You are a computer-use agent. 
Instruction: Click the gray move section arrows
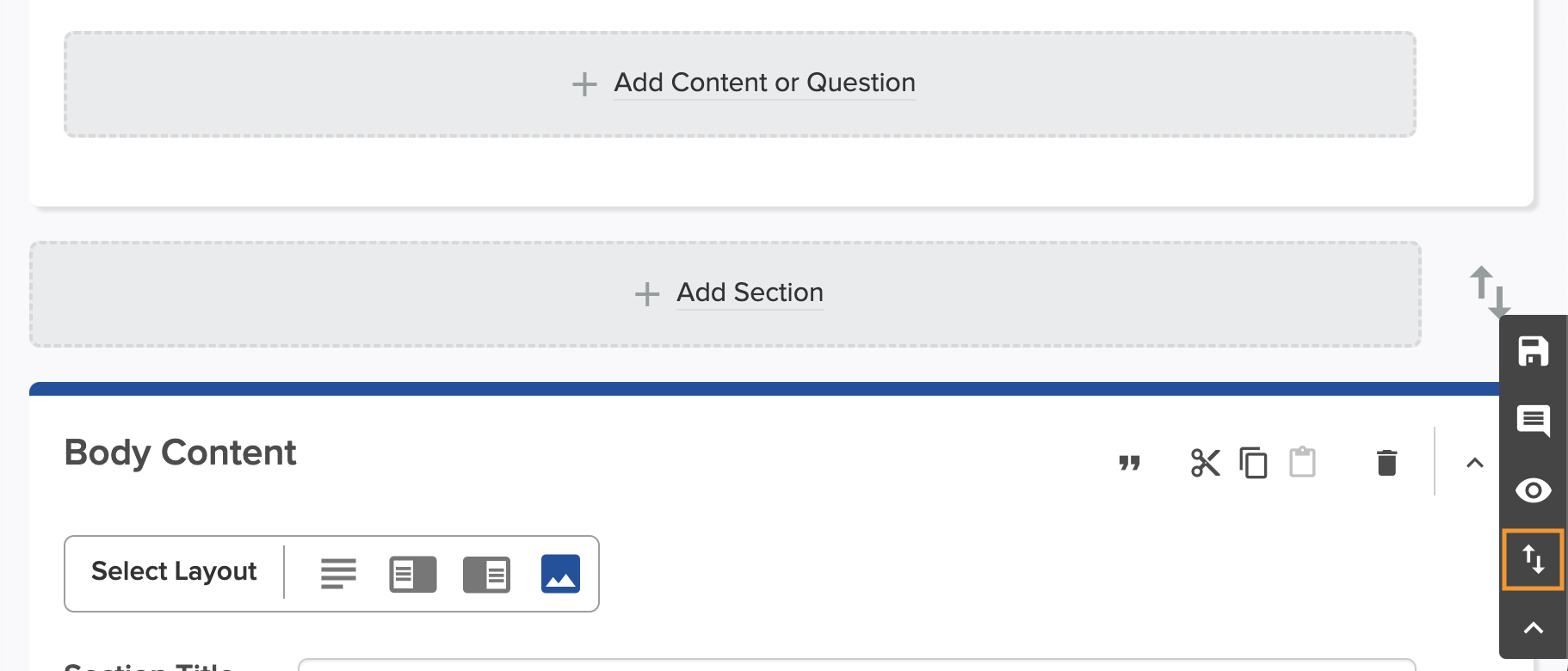1490,292
